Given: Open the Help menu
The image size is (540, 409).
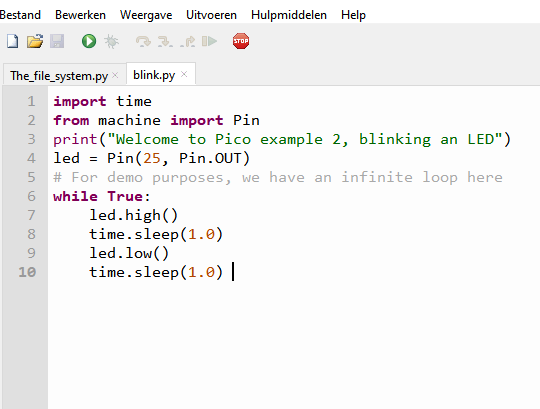Looking at the screenshot, I should coord(353,15).
